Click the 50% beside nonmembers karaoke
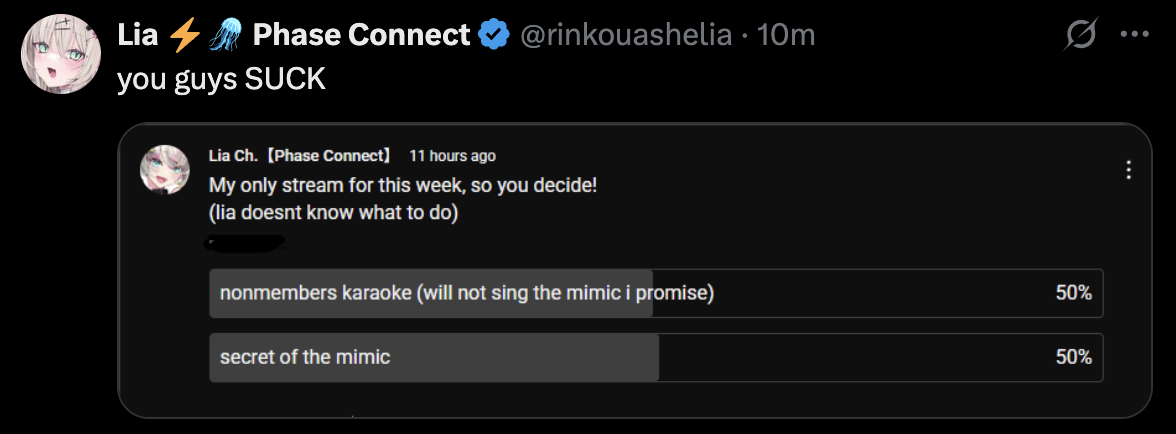 (x=1073, y=293)
